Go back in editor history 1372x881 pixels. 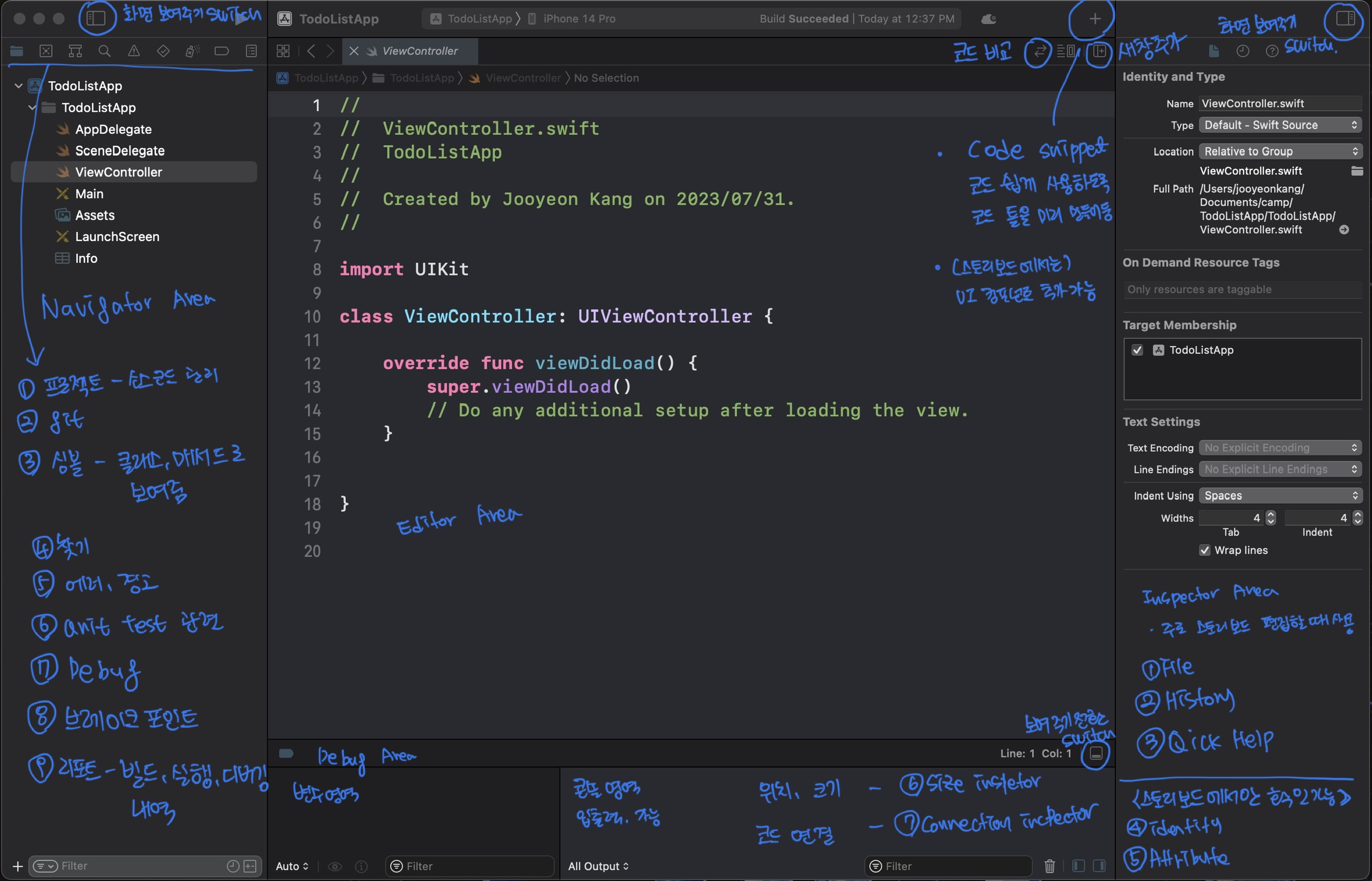311,51
